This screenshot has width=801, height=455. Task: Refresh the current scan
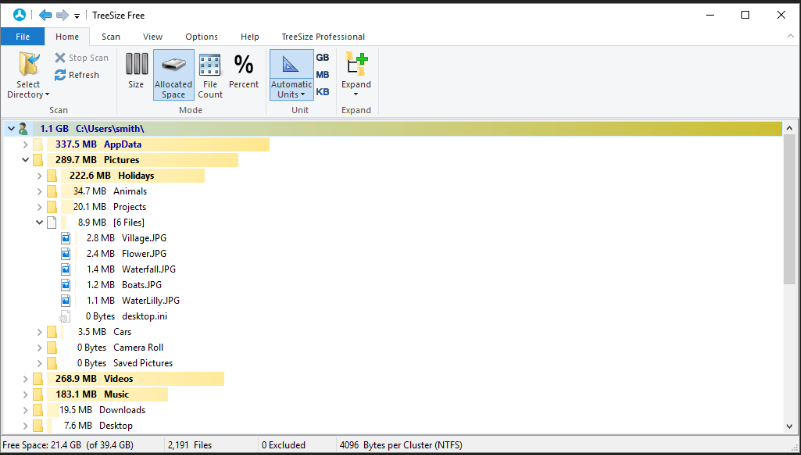(77, 75)
